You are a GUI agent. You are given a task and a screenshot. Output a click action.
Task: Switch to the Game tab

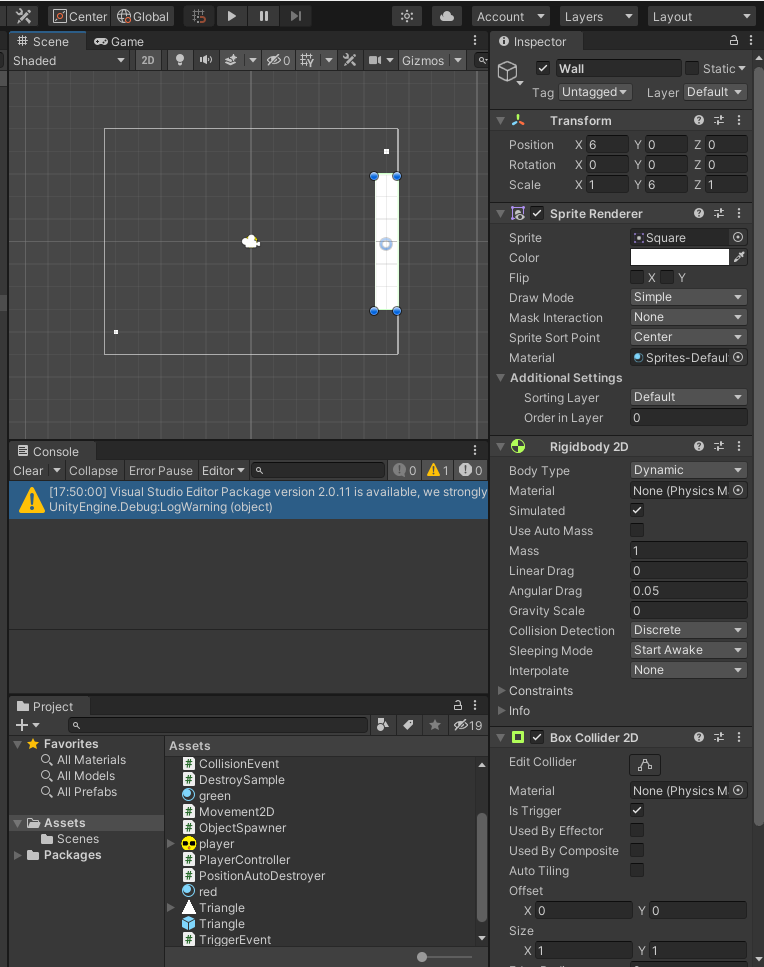(119, 41)
